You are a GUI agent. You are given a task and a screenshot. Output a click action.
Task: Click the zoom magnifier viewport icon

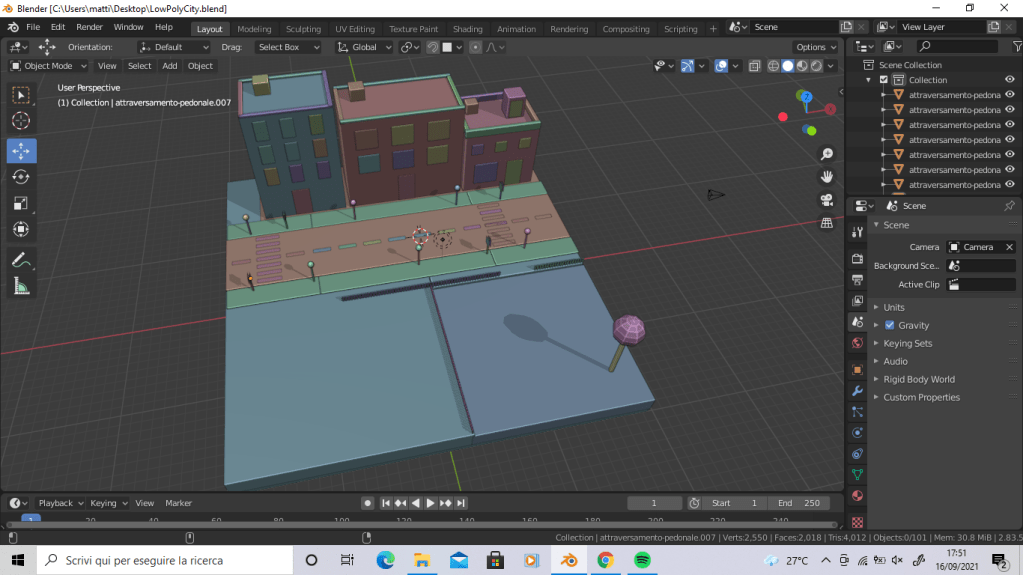[x=827, y=154]
